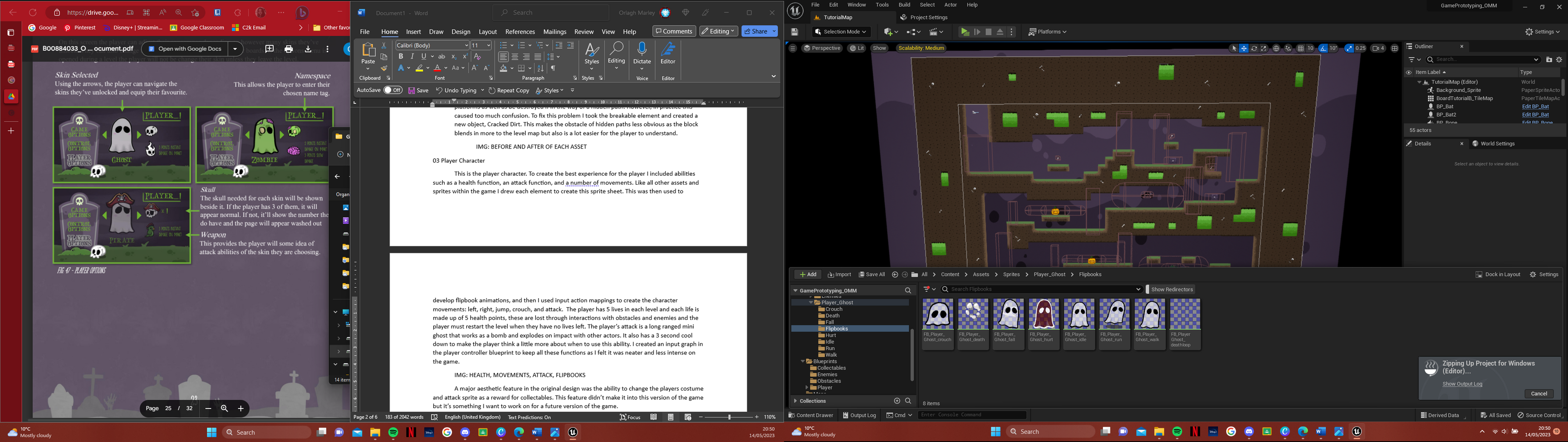The width and height of the screenshot is (1568, 442).
Task: Collapse the Blueprints folder in tree
Action: pos(803,362)
